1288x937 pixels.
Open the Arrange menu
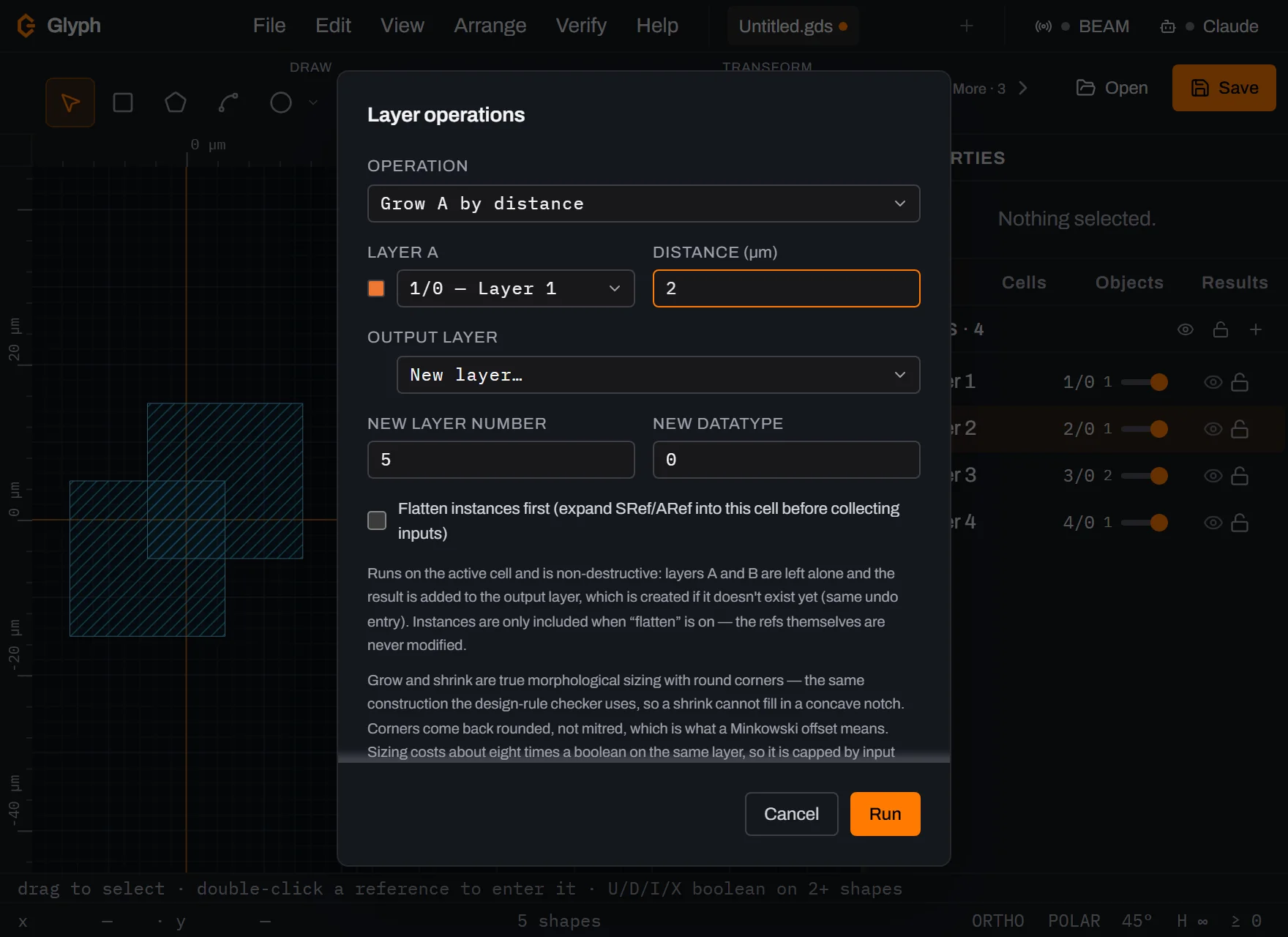point(490,26)
